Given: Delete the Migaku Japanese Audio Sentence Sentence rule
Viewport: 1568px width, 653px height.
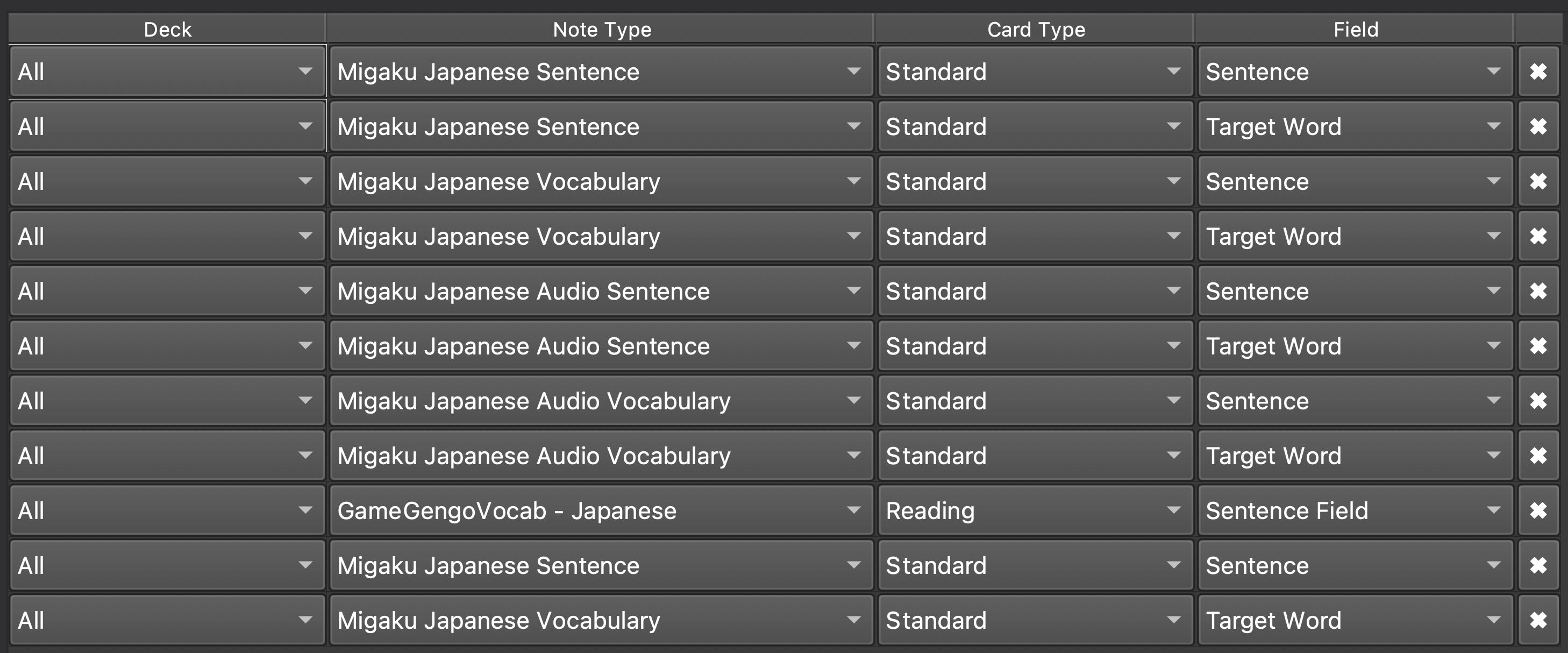Looking at the screenshot, I should (1539, 290).
